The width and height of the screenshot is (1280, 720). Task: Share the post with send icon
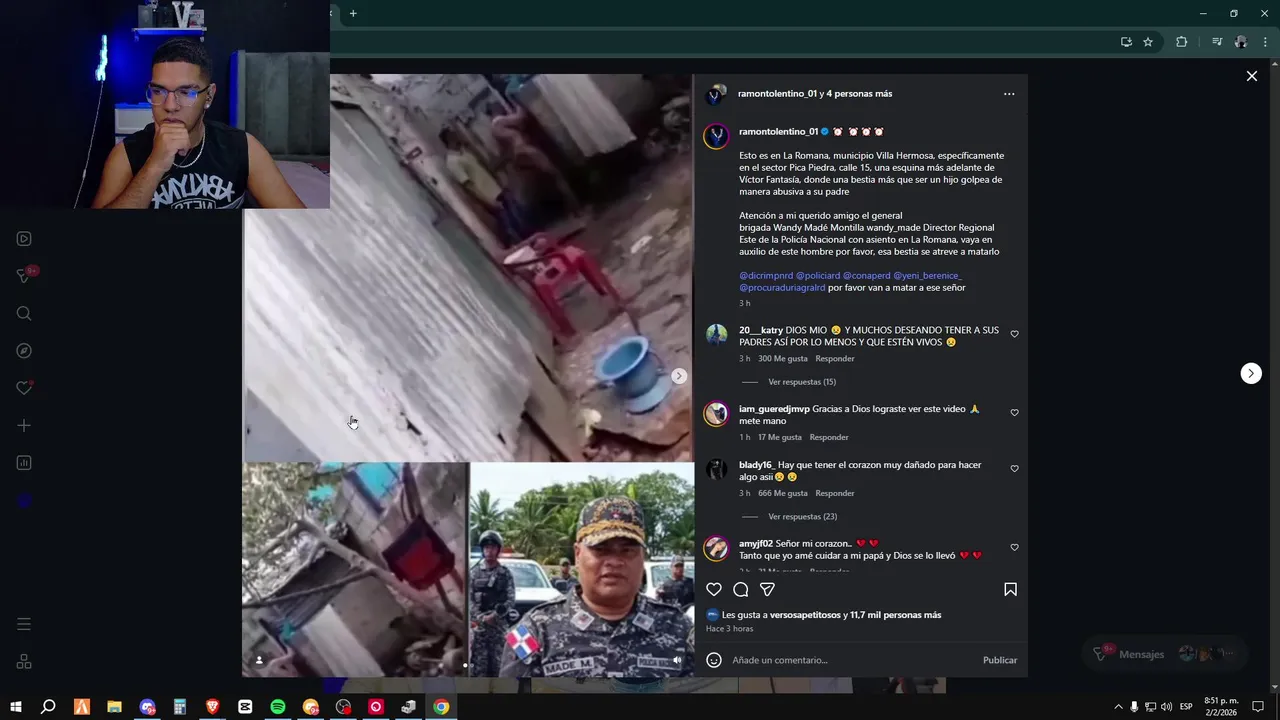coord(767,590)
